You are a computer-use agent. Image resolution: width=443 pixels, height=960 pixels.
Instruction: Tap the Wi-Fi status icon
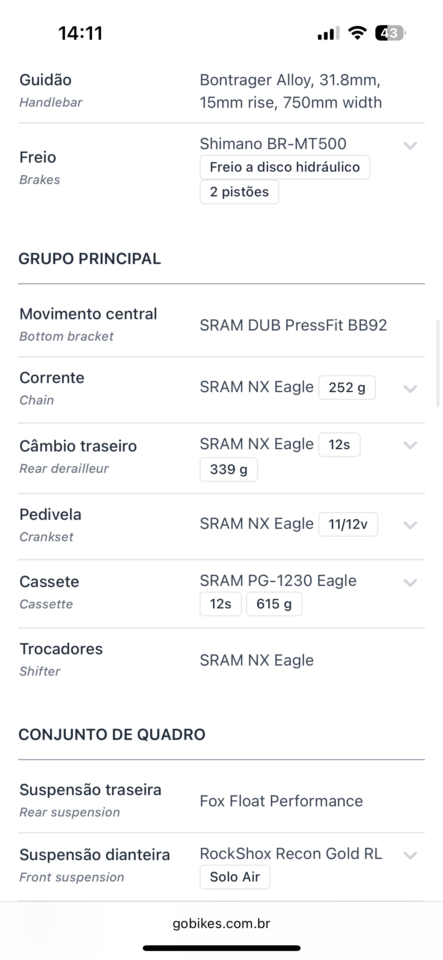coord(357,33)
